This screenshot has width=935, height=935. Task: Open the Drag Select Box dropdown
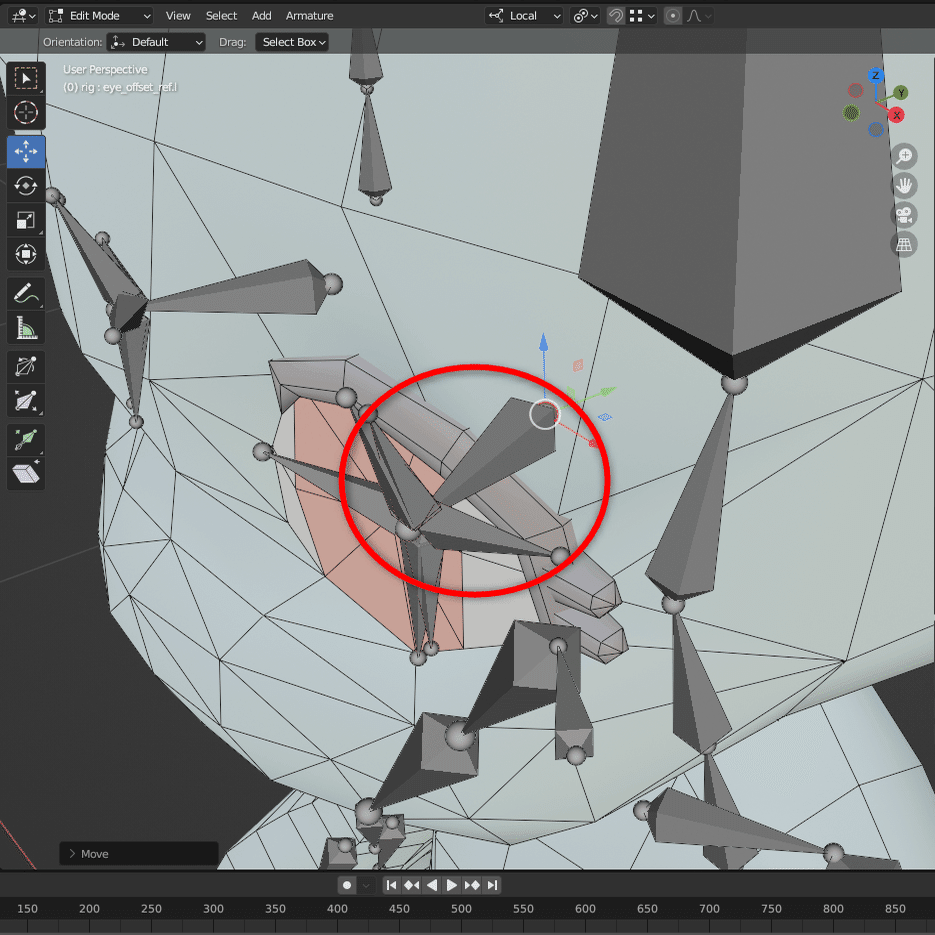pyautogui.click(x=292, y=42)
